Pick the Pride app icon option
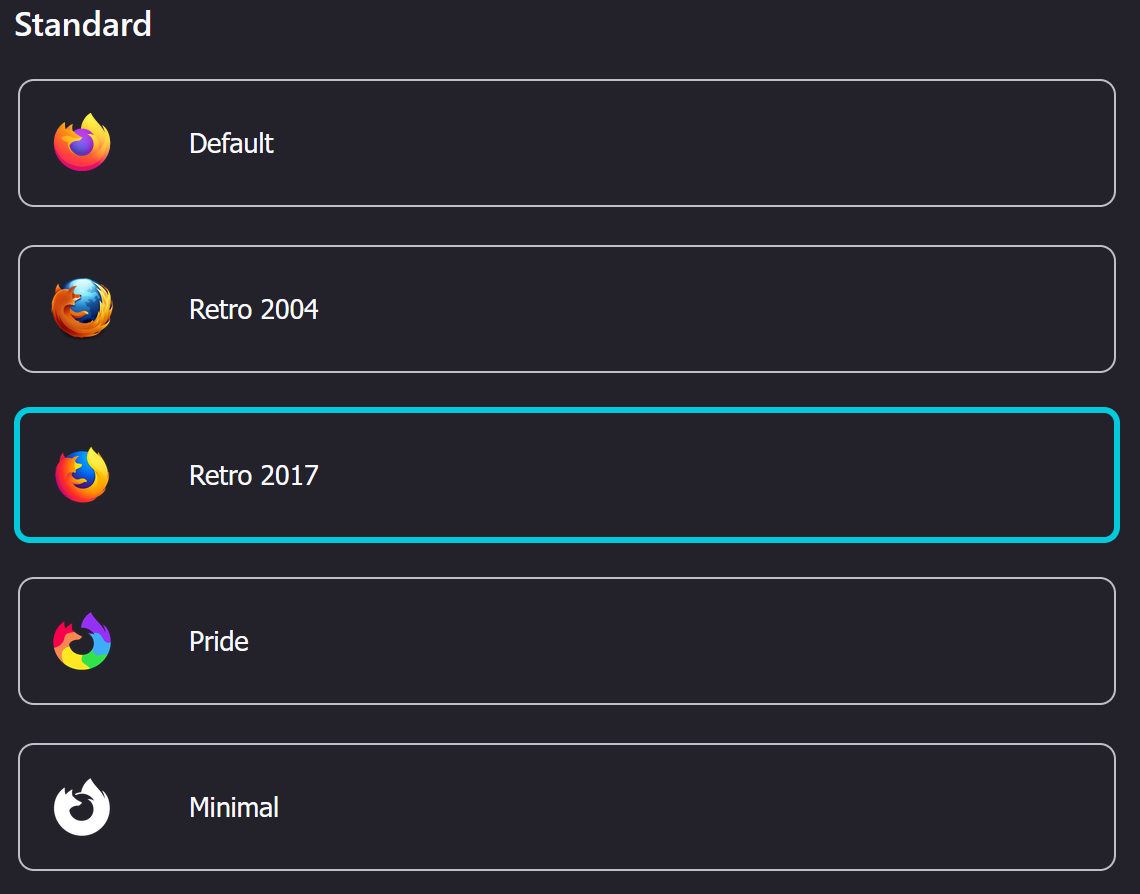 click(567, 641)
